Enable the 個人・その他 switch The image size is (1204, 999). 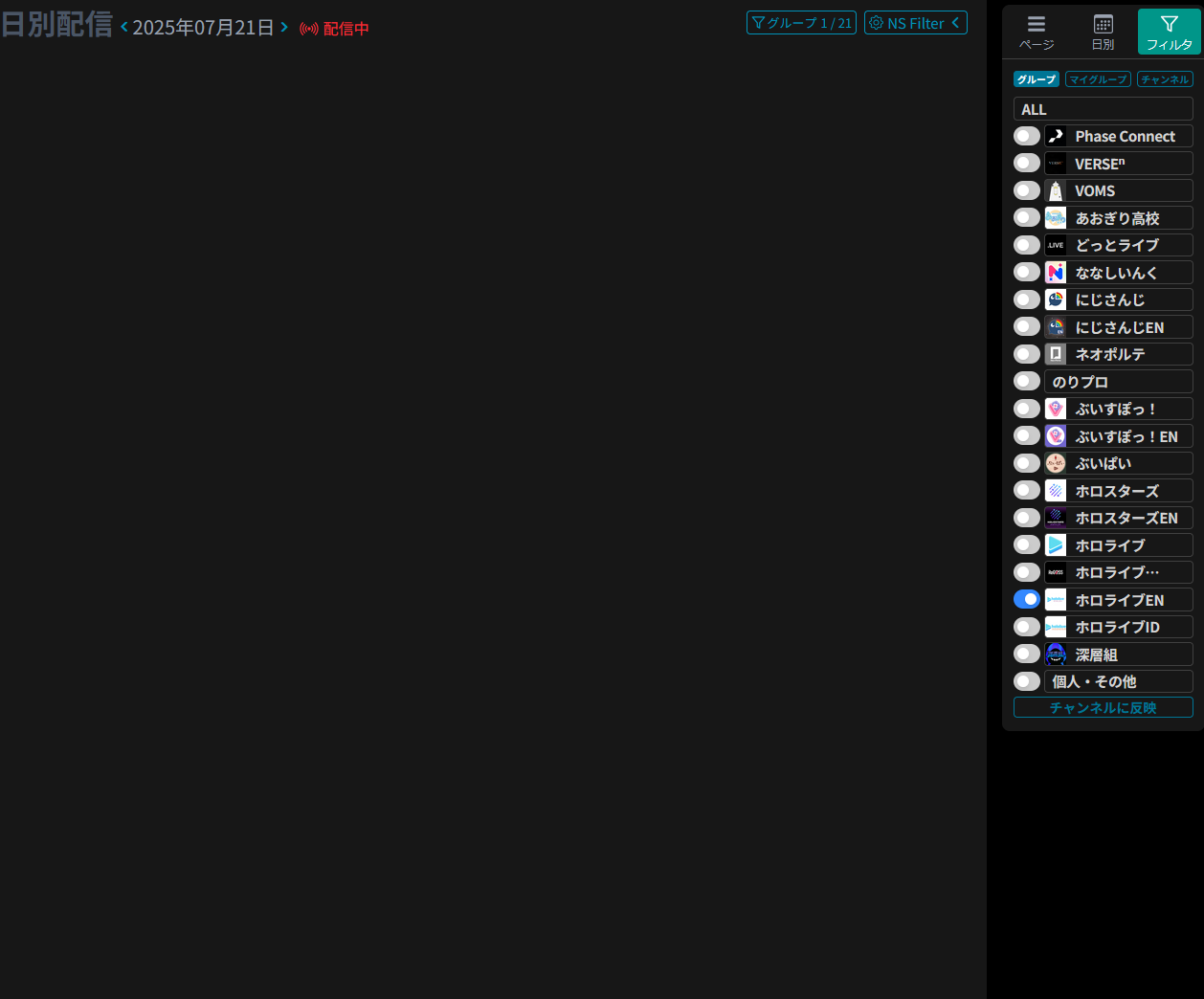tap(1027, 681)
